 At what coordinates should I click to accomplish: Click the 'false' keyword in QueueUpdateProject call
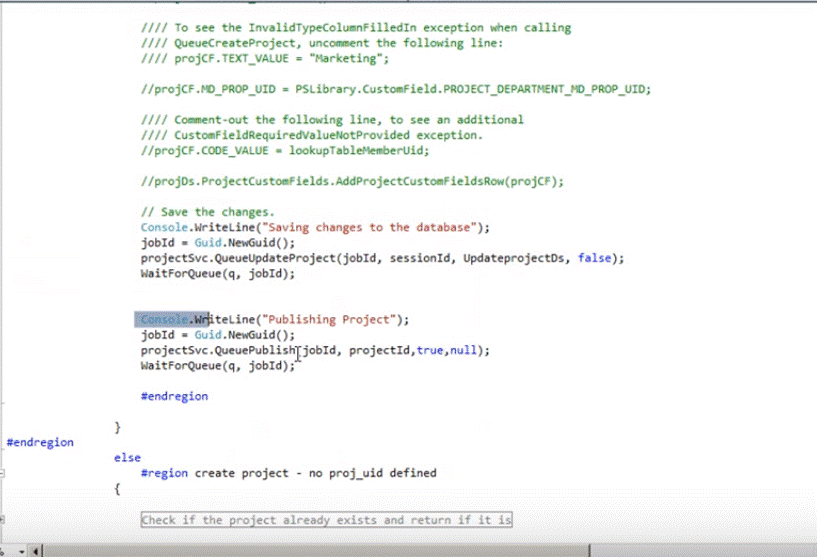click(x=594, y=258)
